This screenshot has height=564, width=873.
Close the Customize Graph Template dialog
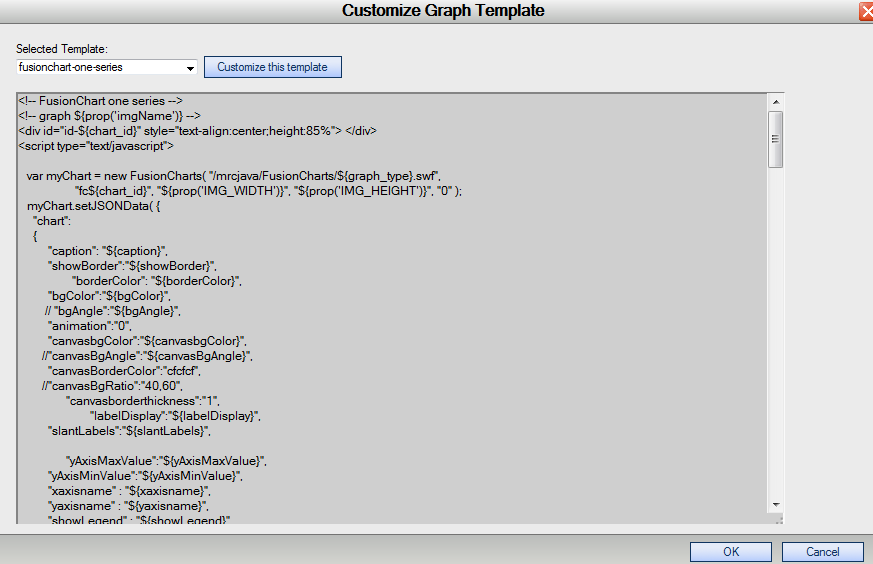[x=866, y=11]
